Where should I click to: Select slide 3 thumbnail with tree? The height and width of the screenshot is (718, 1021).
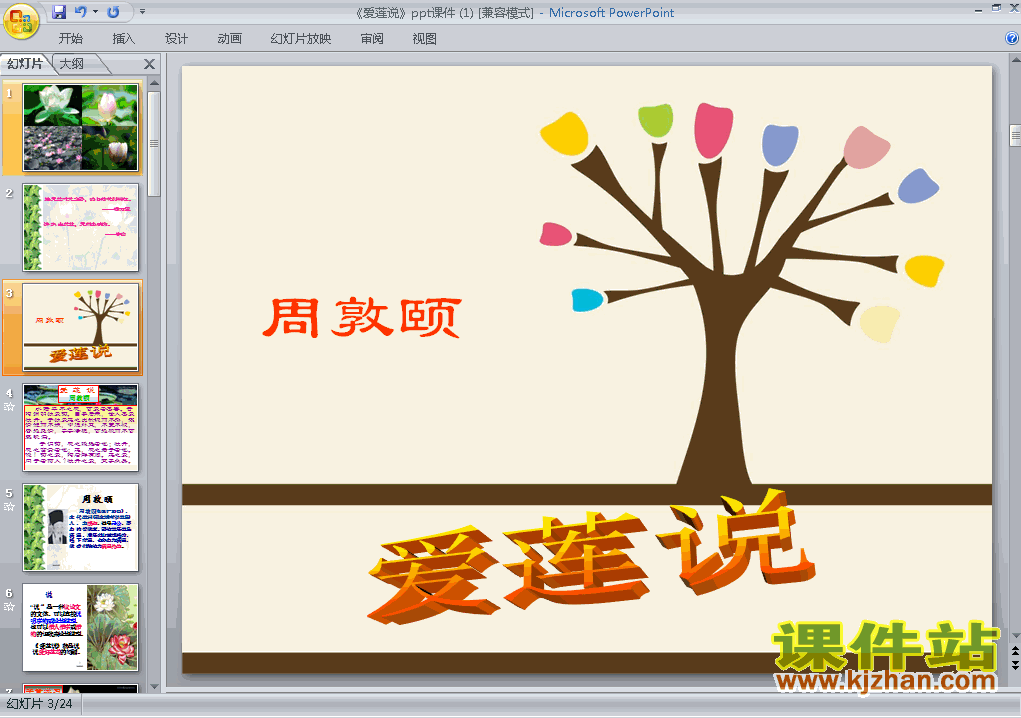pyautogui.click(x=80, y=327)
